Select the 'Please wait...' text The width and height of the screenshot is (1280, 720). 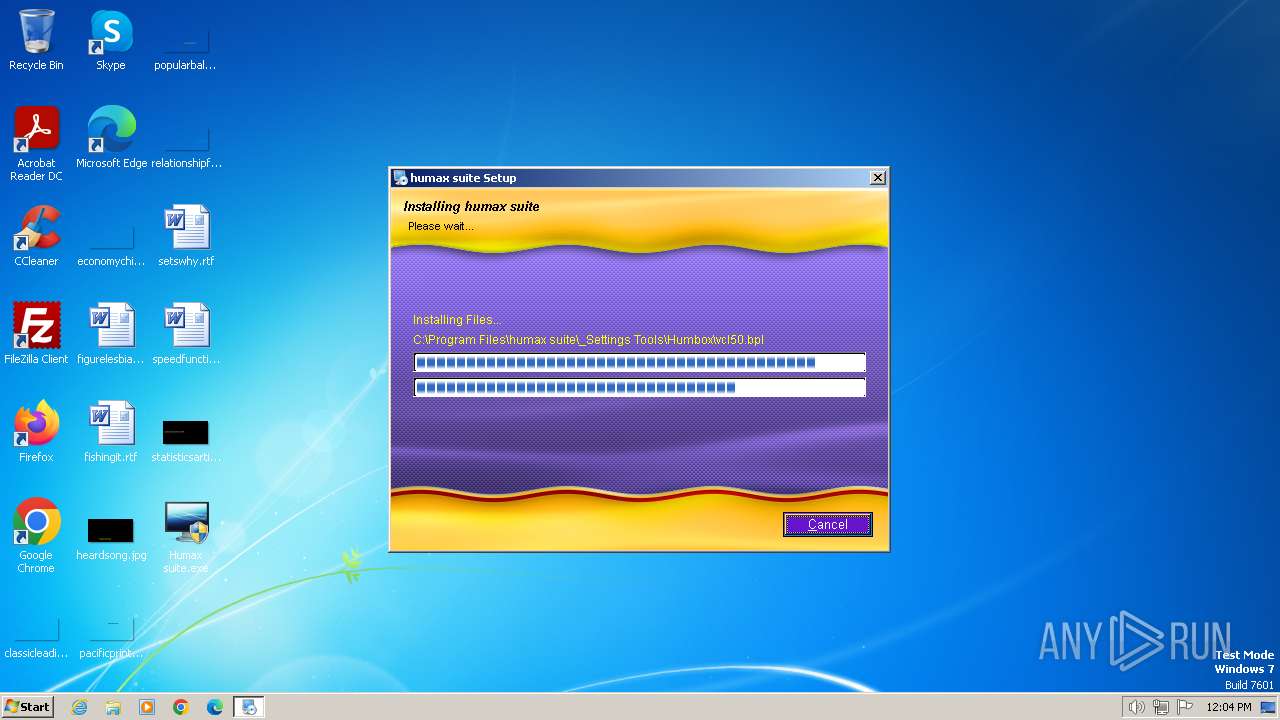(x=441, y=226)
